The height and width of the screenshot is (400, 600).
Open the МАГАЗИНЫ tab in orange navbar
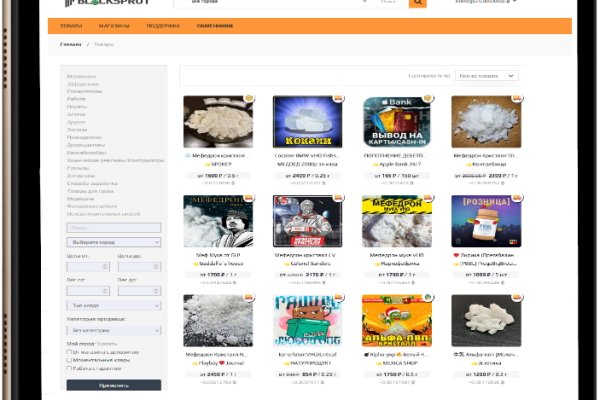pyautogui.click(x=113, y=26)
